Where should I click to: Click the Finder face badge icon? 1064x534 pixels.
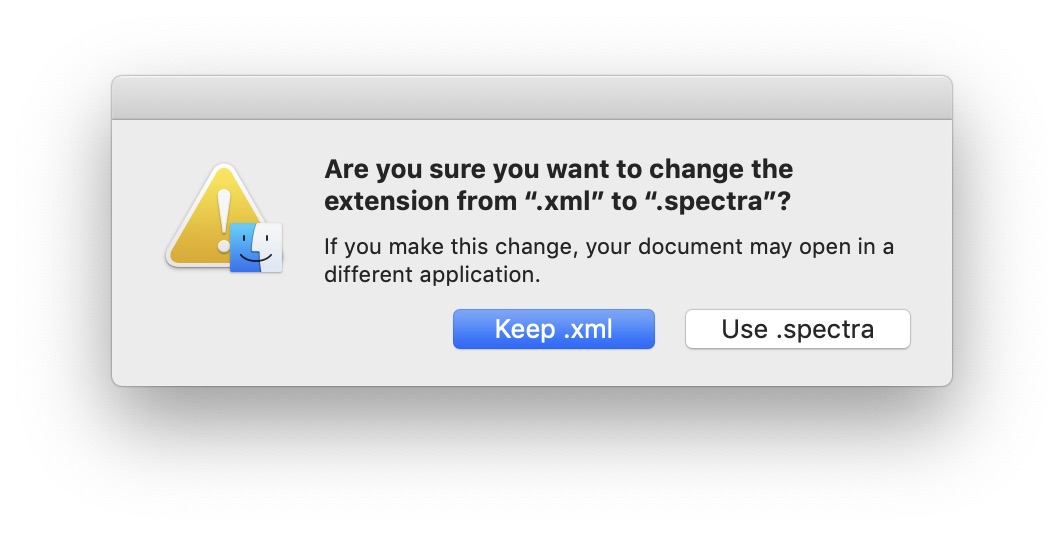[x=256, y=246]
